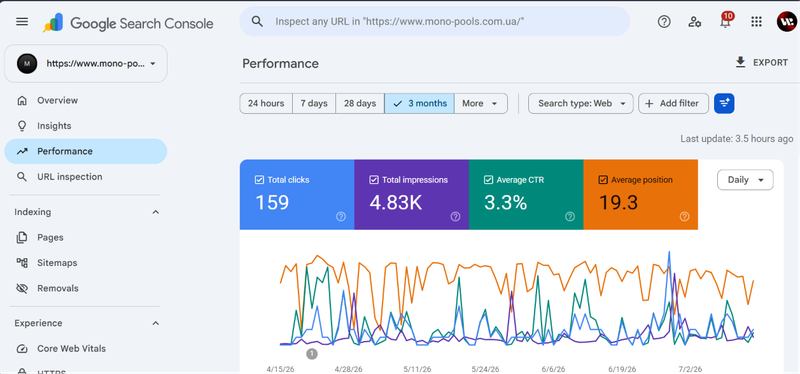800x374 pixels.
Task: Click the Overview home icon
Action: [x=22, y=101]
